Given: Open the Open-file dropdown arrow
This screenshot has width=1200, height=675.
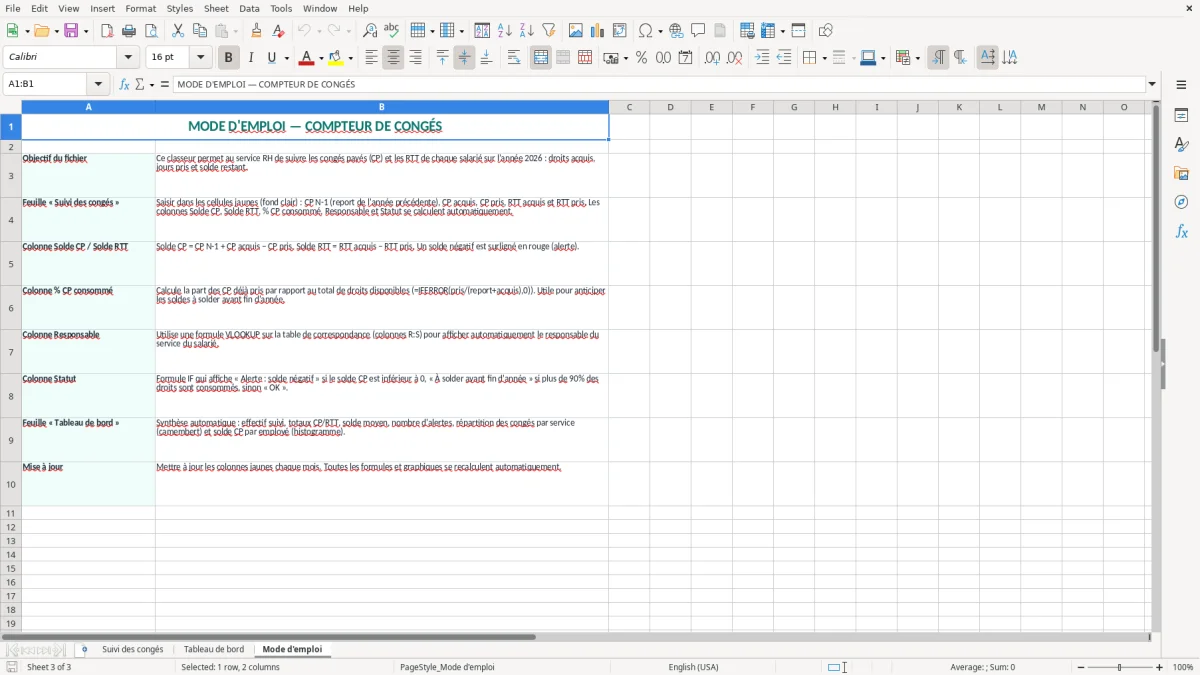Looking at the screenshot, I should click(x=55, y=32).
